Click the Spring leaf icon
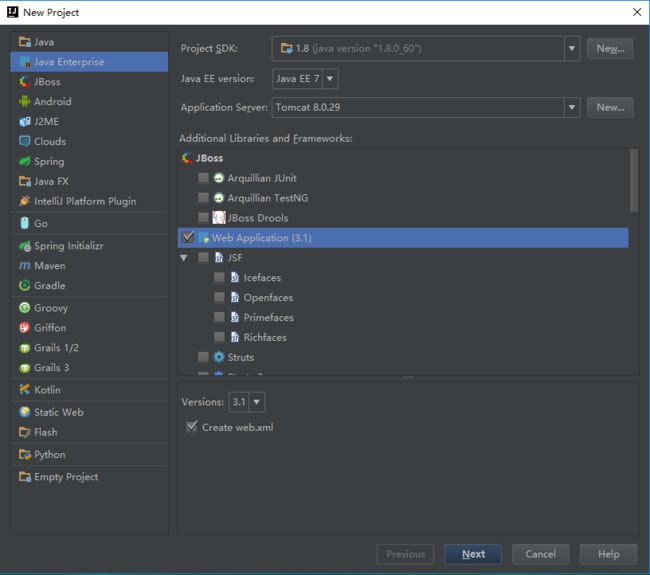Image resolution: width=650 pixels, height=575 pixels. (24, 161)
